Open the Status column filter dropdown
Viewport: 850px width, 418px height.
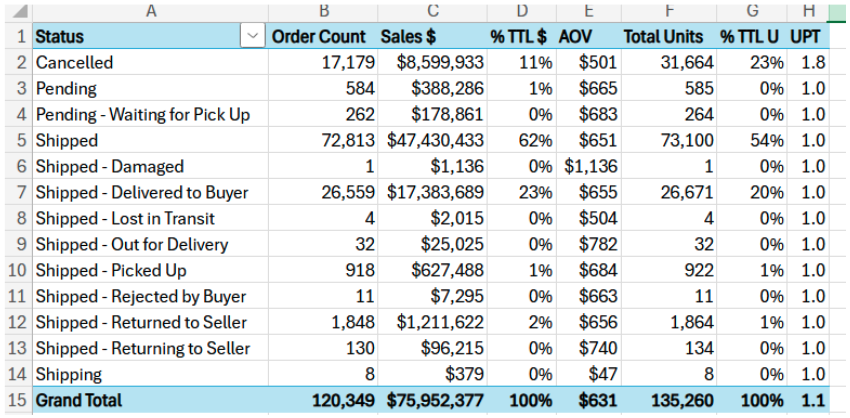click(x=252, y=36)
